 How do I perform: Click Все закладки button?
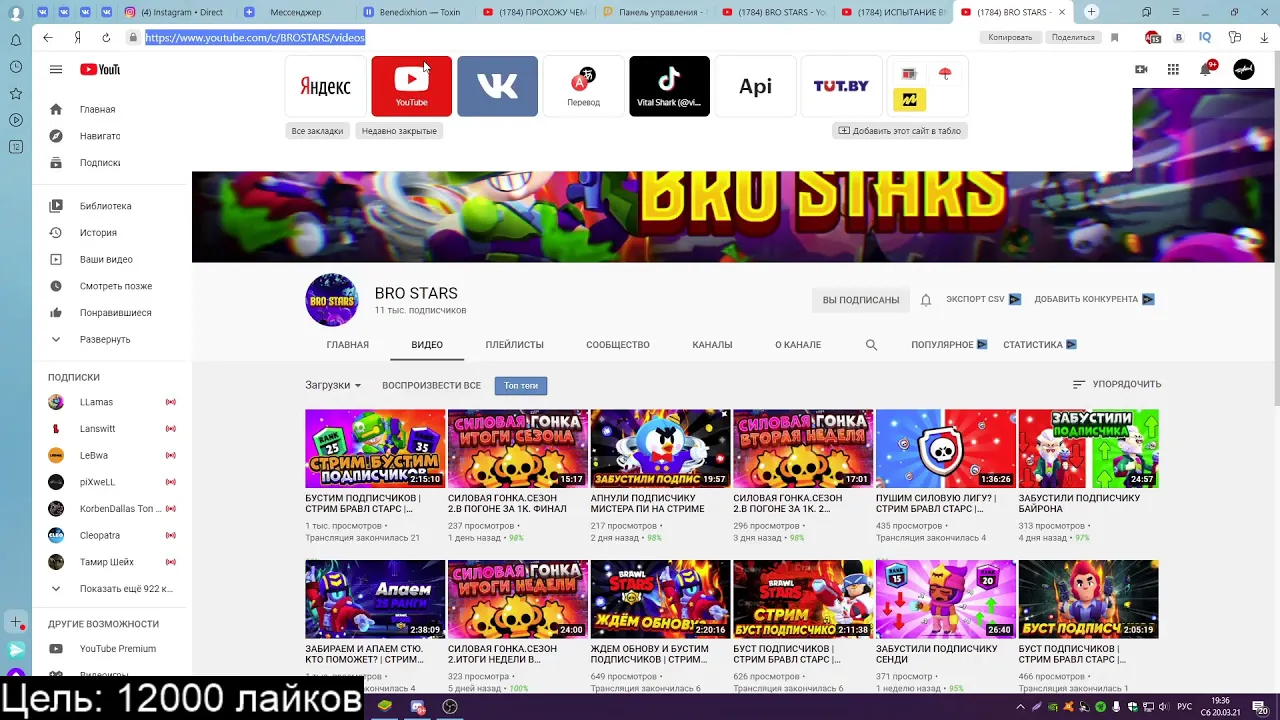[317, 131]
